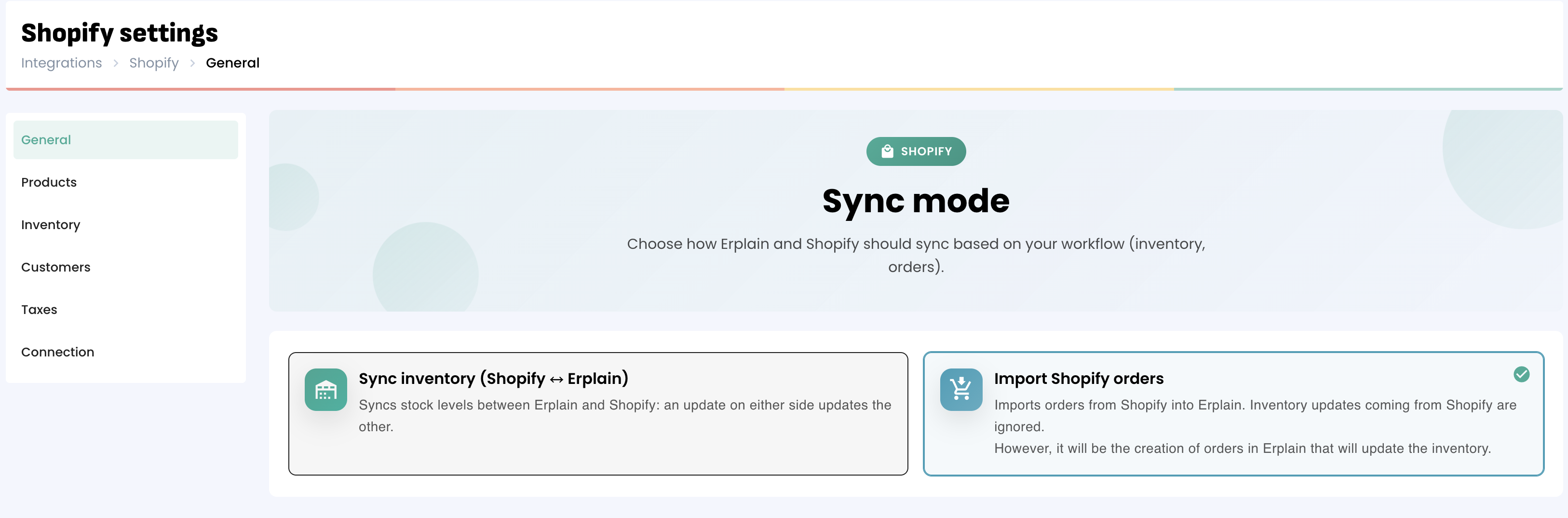Click the green segment of the progress bar
The height and width of the screenshot is (518, 1568).
pyautogui.click(x=1367, y=90)
